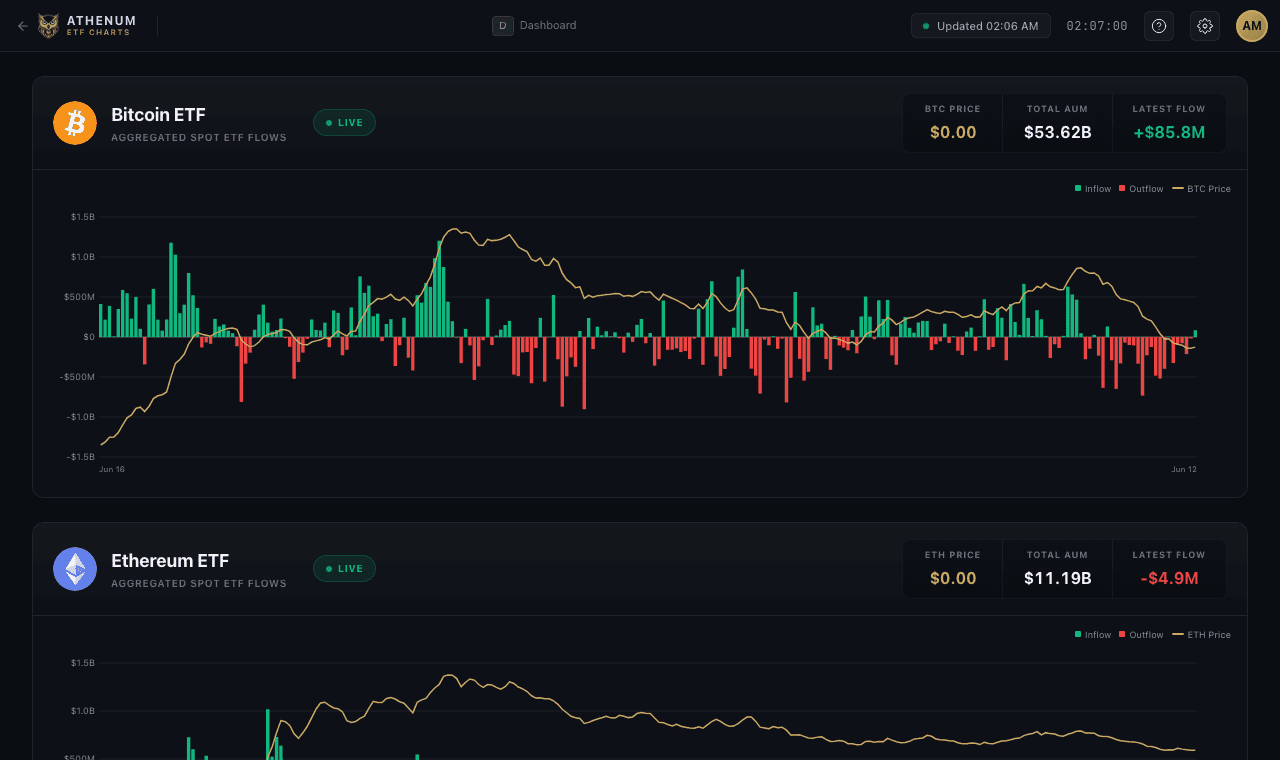Click Ethereum Total AUM $11.19B value
The height and width of the screenshot is (760, 1280).
click(x=1057, y=578)
